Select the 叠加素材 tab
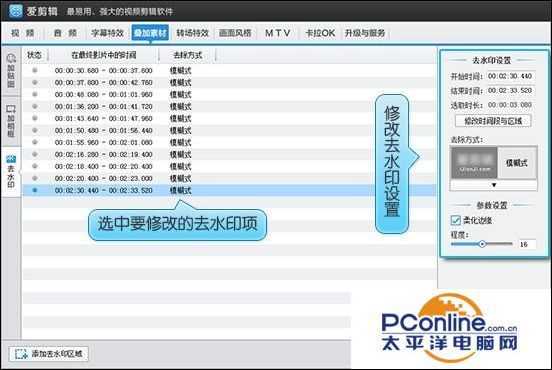Viewport: 552px width, 370px height. 150,33
